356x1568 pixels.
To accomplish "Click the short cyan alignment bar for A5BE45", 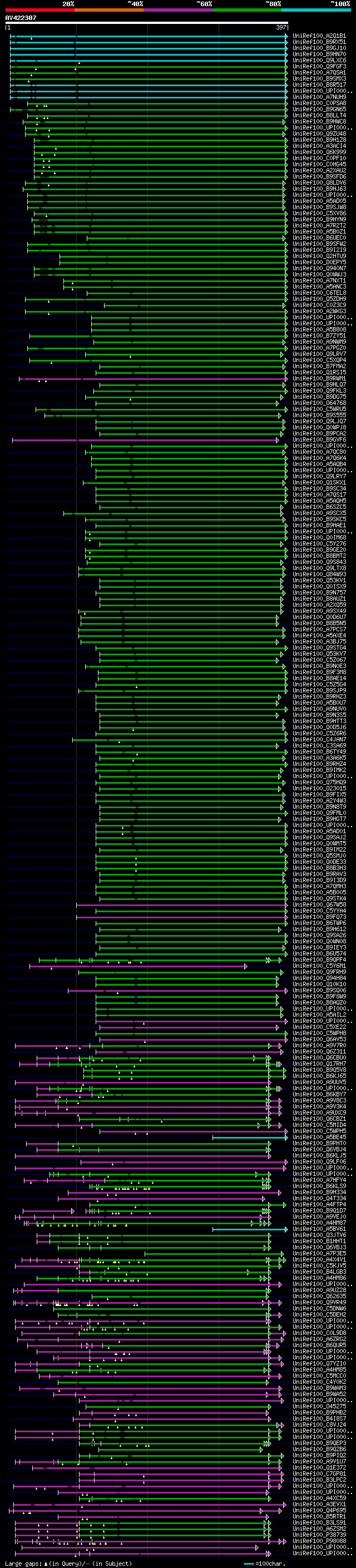I will pyautogui.click(x=250, y=1137).
